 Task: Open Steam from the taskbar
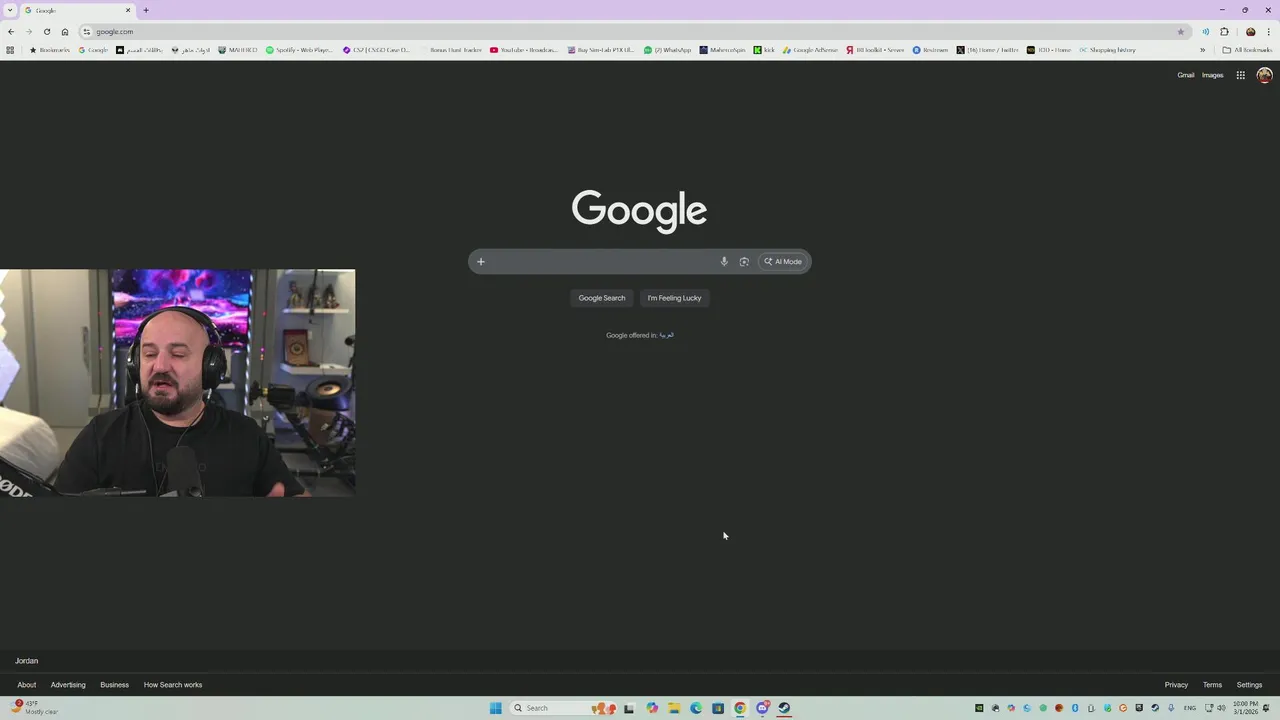[x=784, y=708]
